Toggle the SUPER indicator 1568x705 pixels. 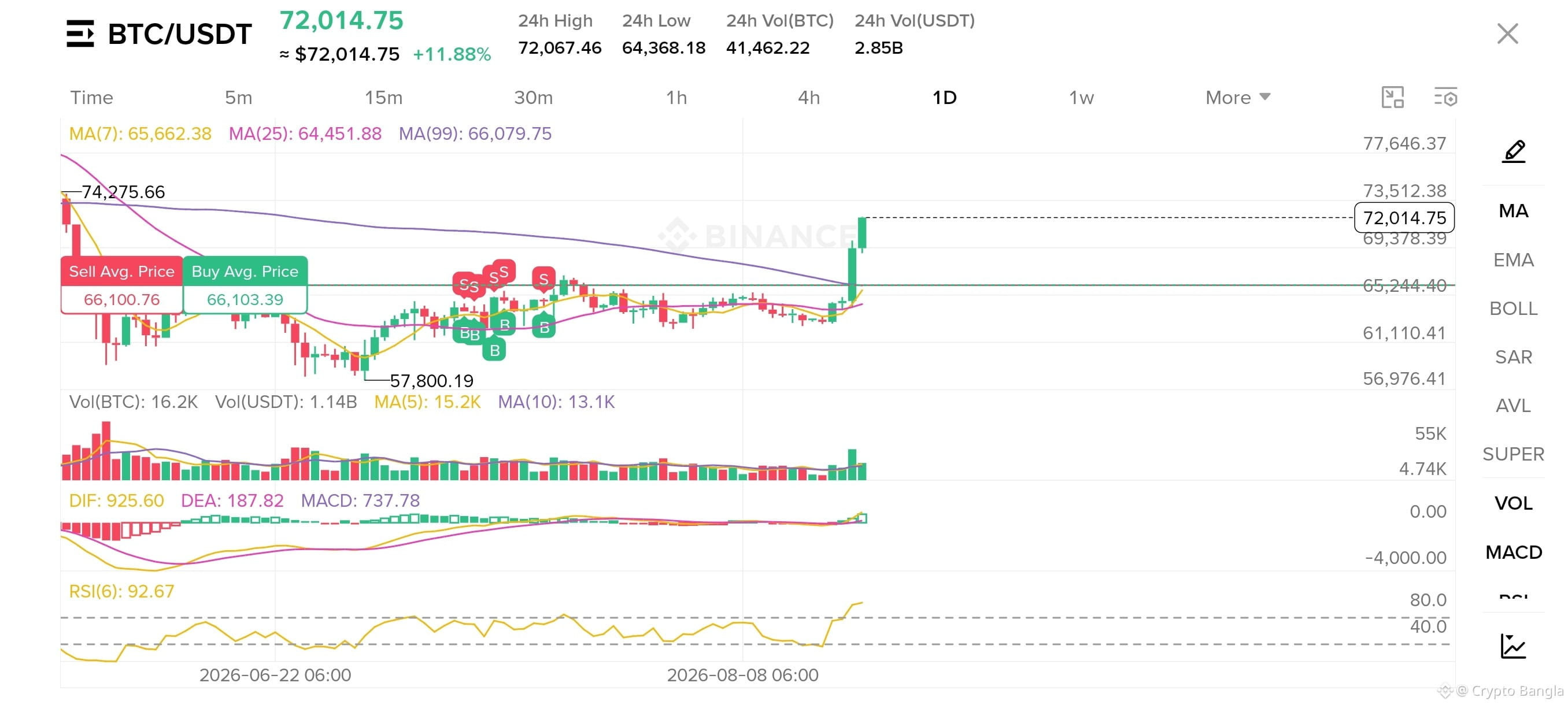point(1513,454)
